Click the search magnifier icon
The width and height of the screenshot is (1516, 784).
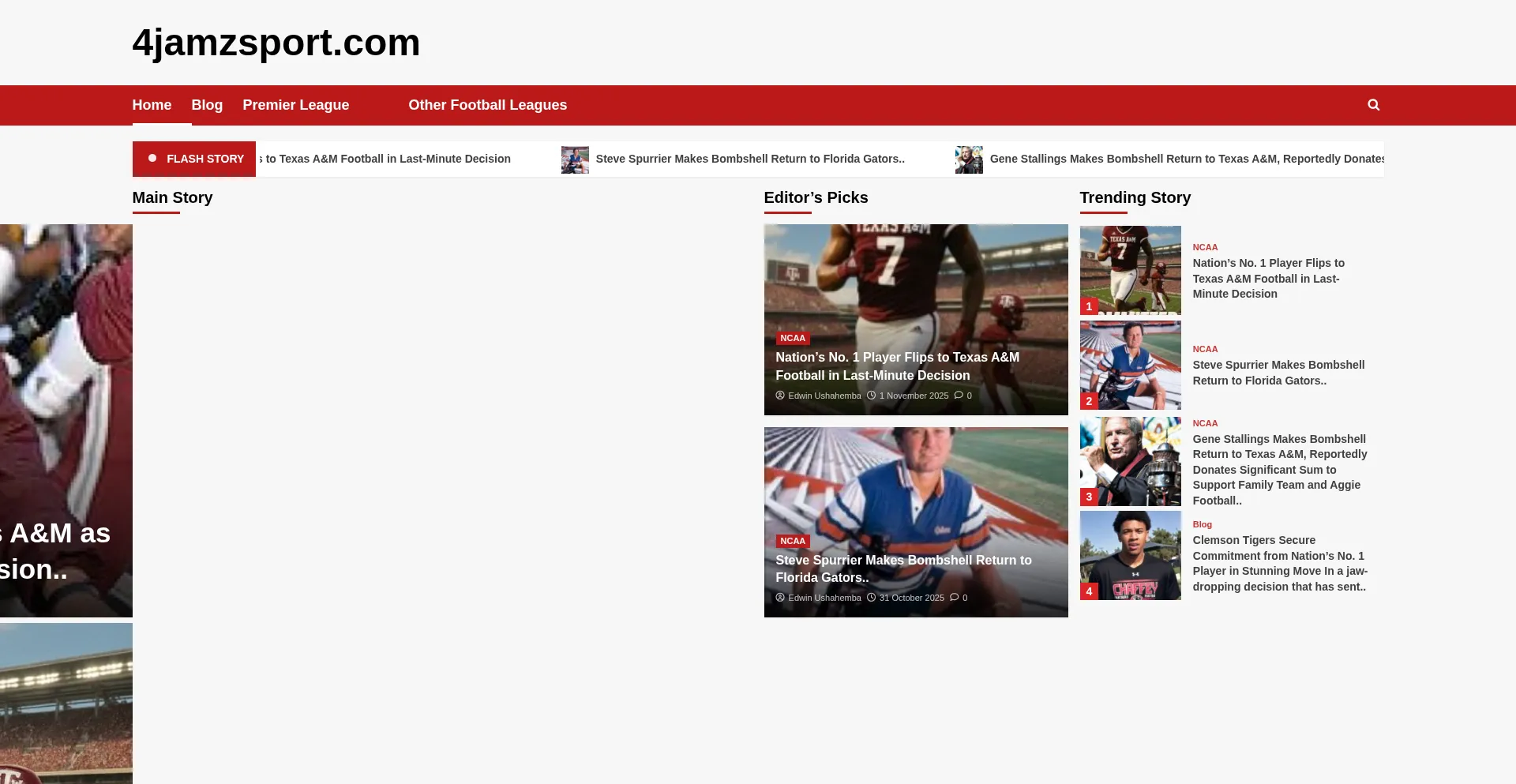(1373, 105)
